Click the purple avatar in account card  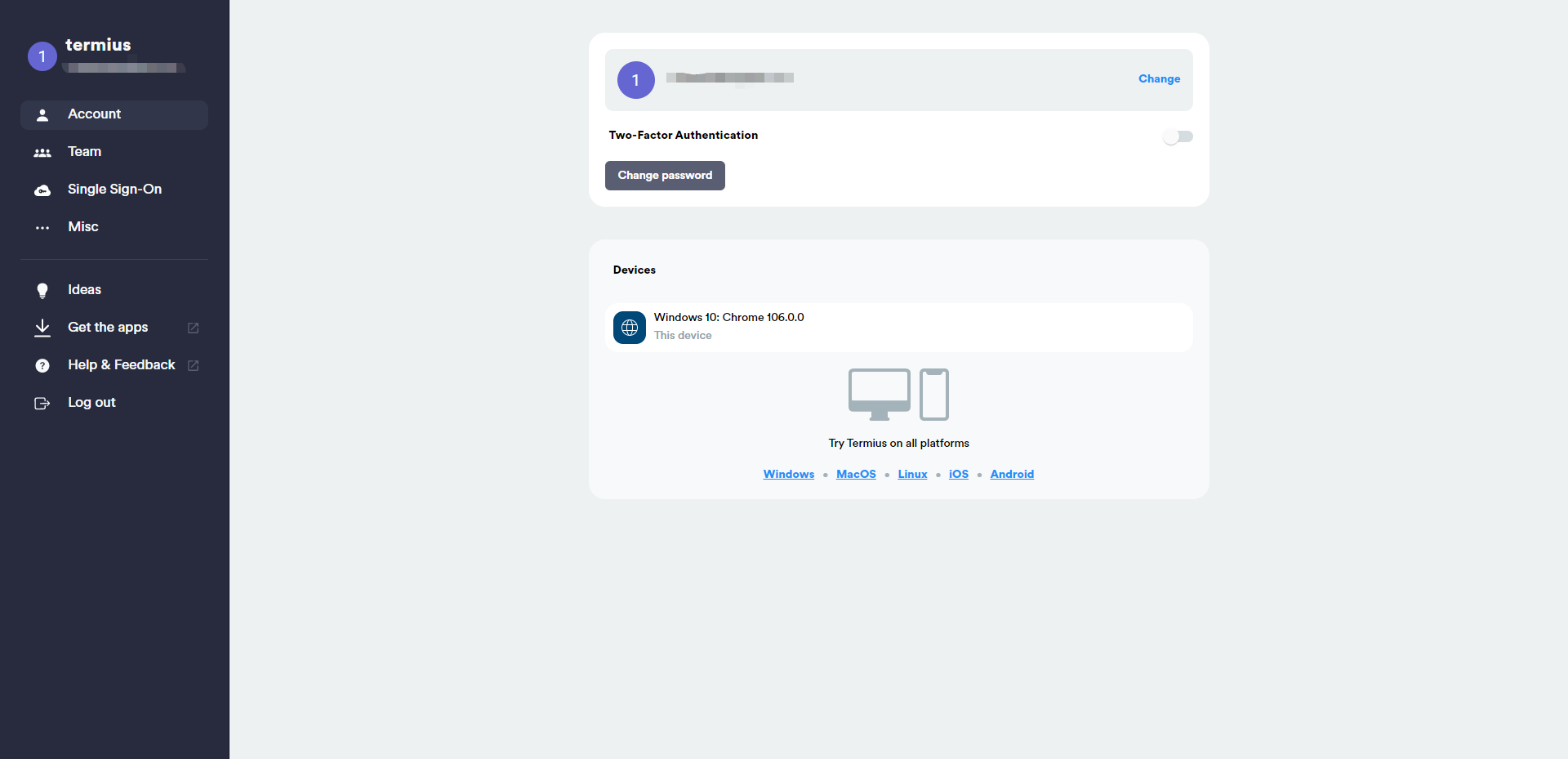coord(636,80)
